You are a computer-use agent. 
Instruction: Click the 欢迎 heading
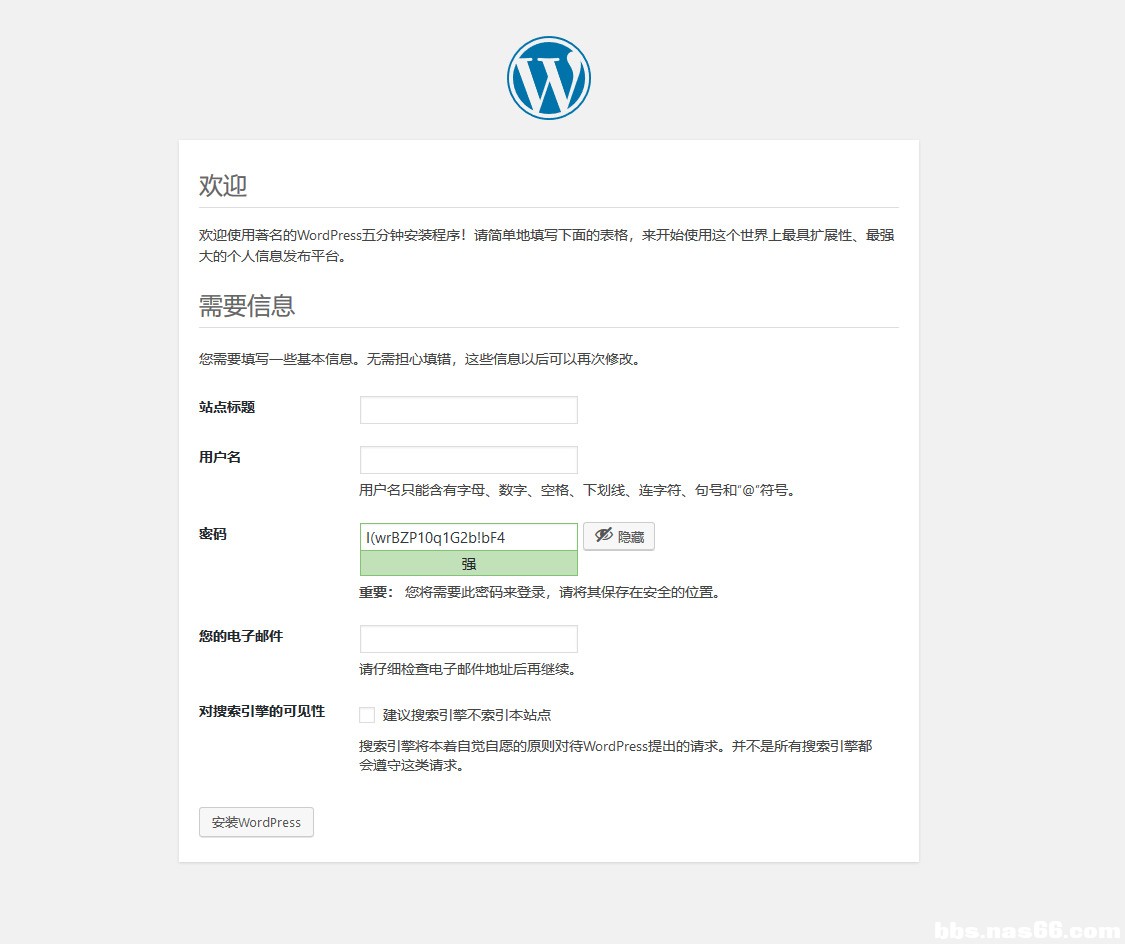point(222,186)
